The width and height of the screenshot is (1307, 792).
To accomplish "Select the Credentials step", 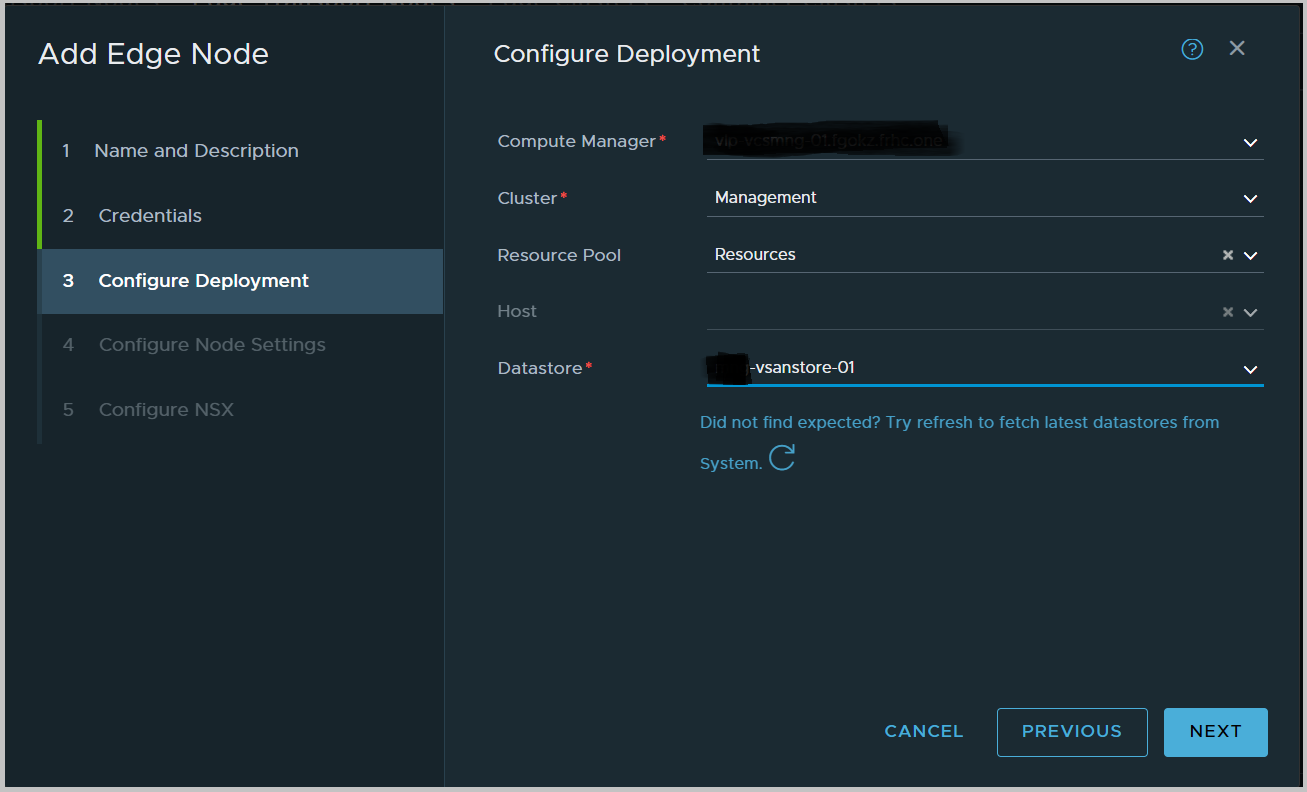I will pyautogui.click(x=148, y=215).
